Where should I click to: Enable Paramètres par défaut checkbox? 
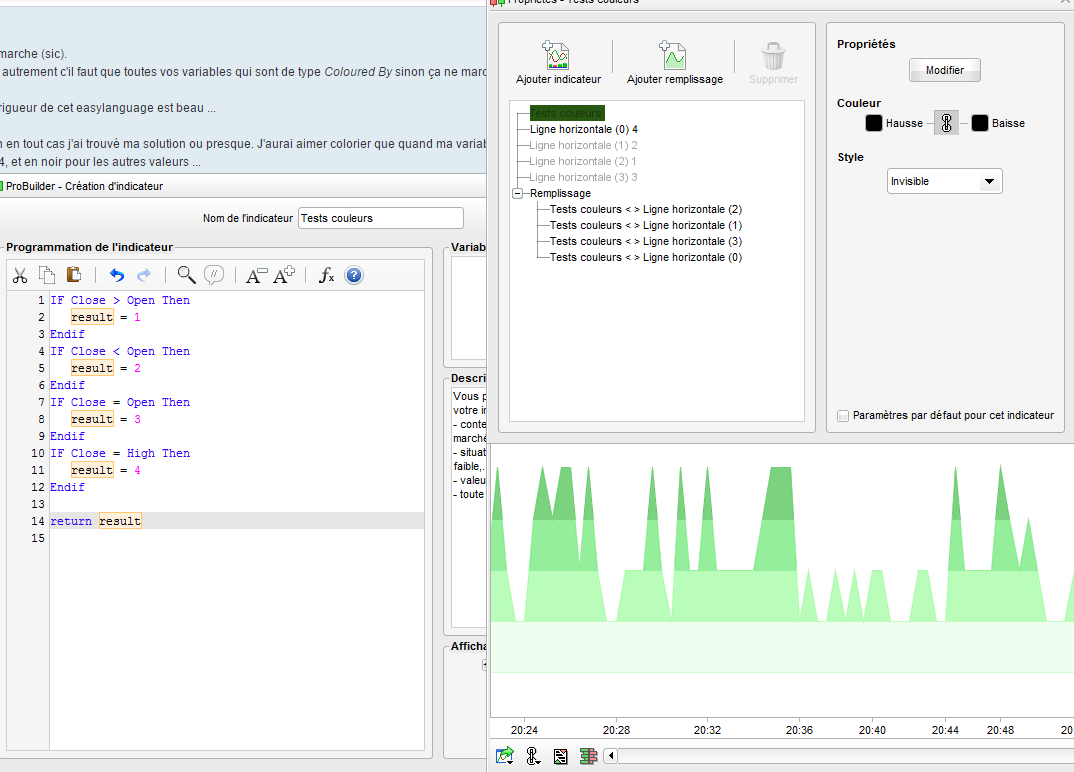[844, 416]
